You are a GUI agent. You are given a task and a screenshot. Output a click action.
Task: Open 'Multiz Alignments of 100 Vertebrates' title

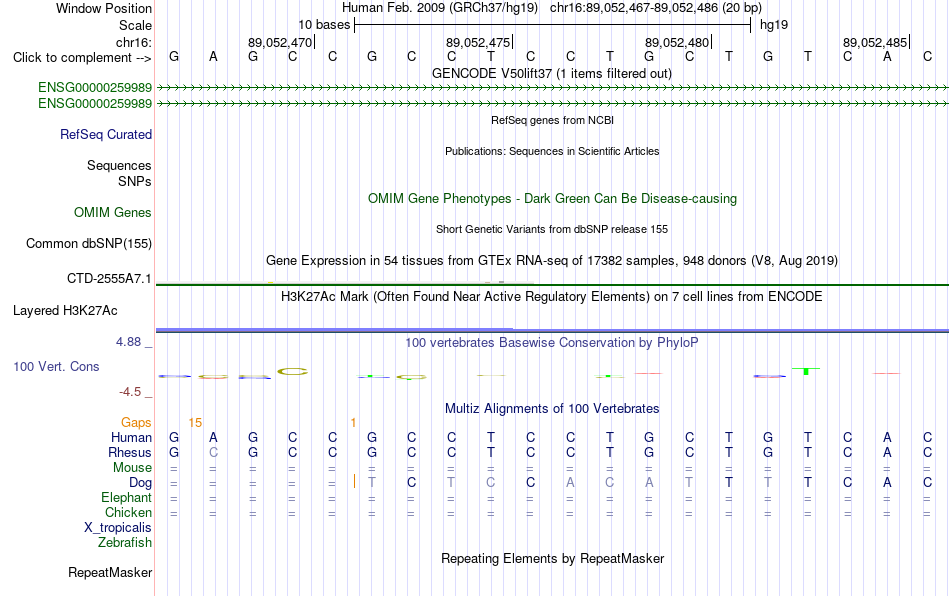[x=552, y=409]
